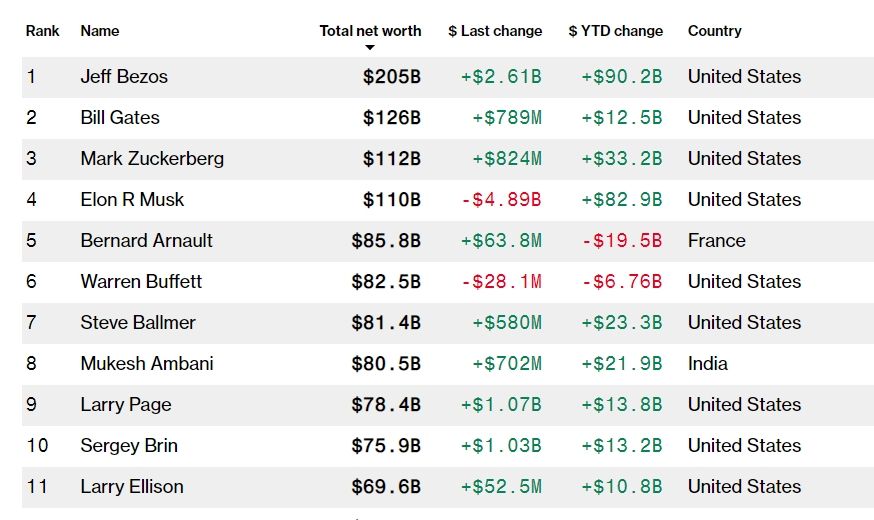Image resolution: width=874 pixels, height=520 pixels.
Task: Select the Steve Ballmer row name
Action: coord(138,323)
